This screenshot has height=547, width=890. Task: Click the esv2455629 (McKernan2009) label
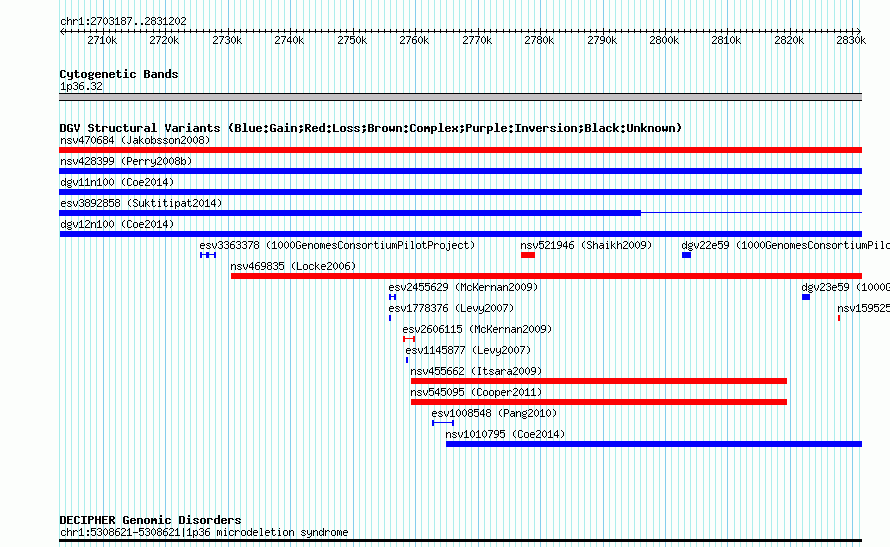(x=463, y=287)
